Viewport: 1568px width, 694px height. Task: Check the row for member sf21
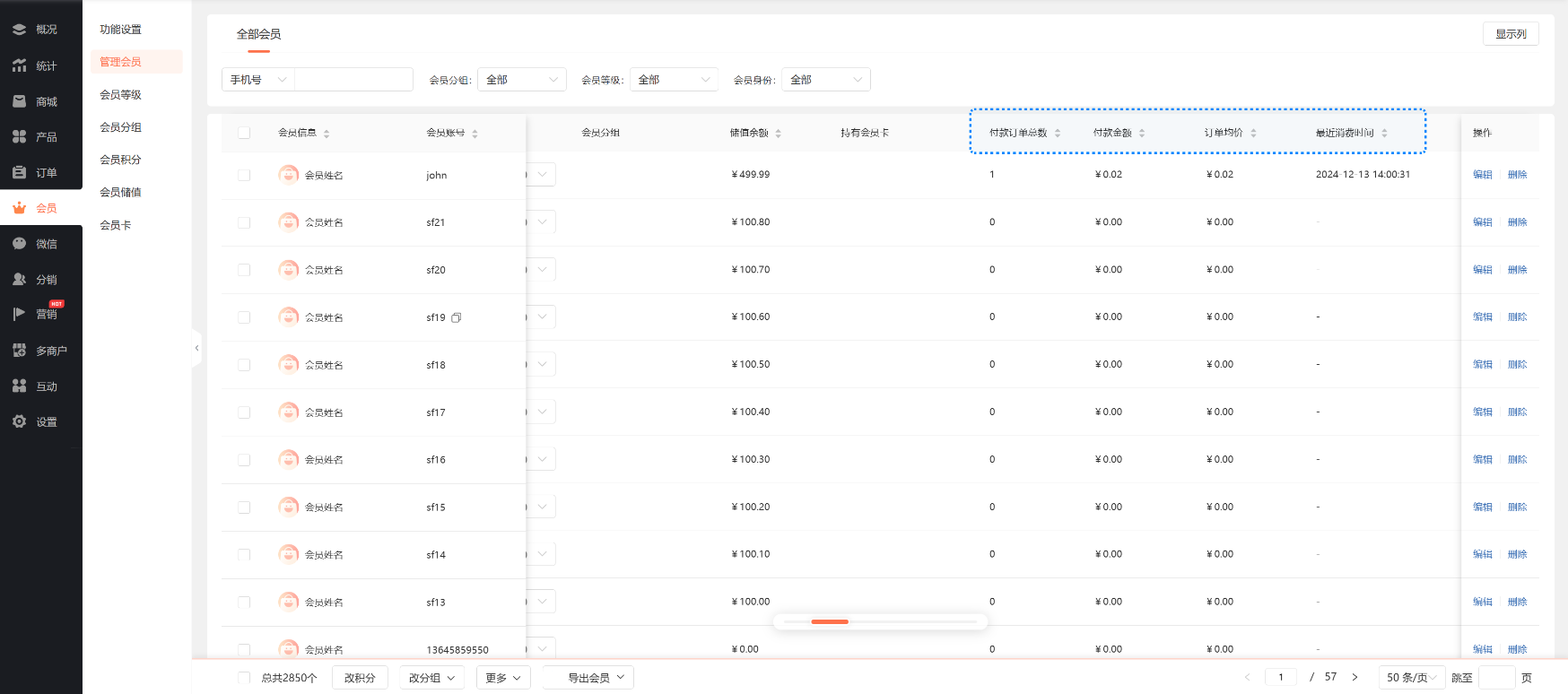[x=244, y=222]
